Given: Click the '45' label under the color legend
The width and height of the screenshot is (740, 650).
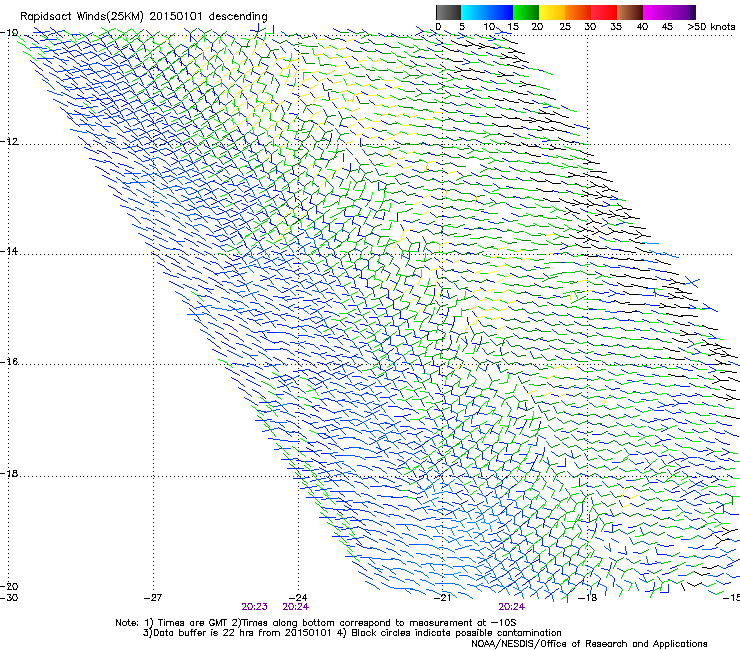Looking at the screenshot, I should tap(667, 26).
